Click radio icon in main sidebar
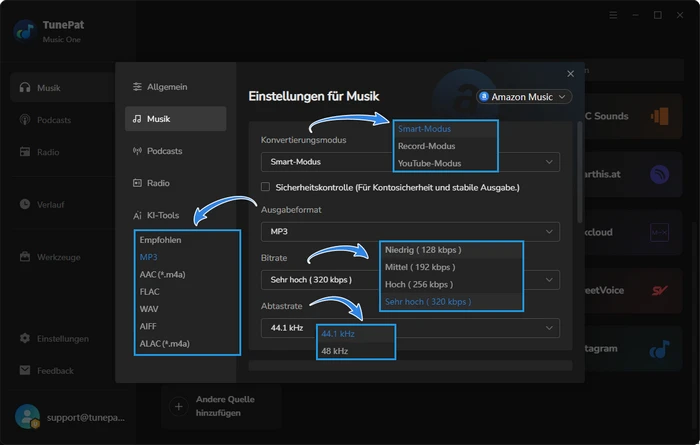Screen dimensions: 700x445 point(25,152)
